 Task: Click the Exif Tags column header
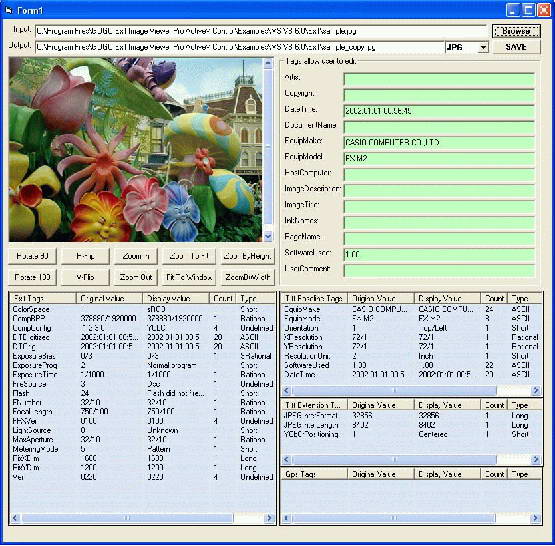42,298
